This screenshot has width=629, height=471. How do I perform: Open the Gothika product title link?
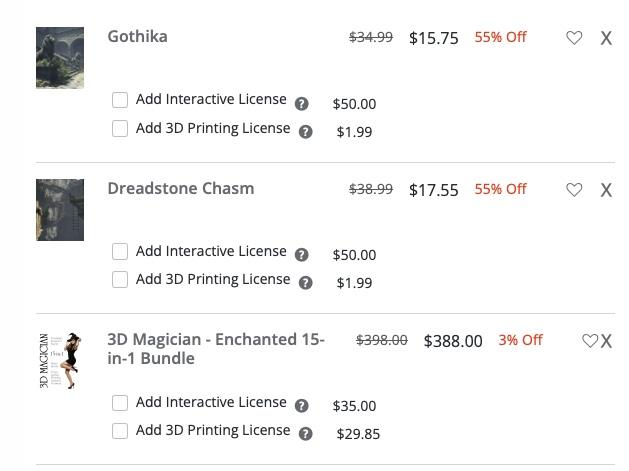pos(138,37)
